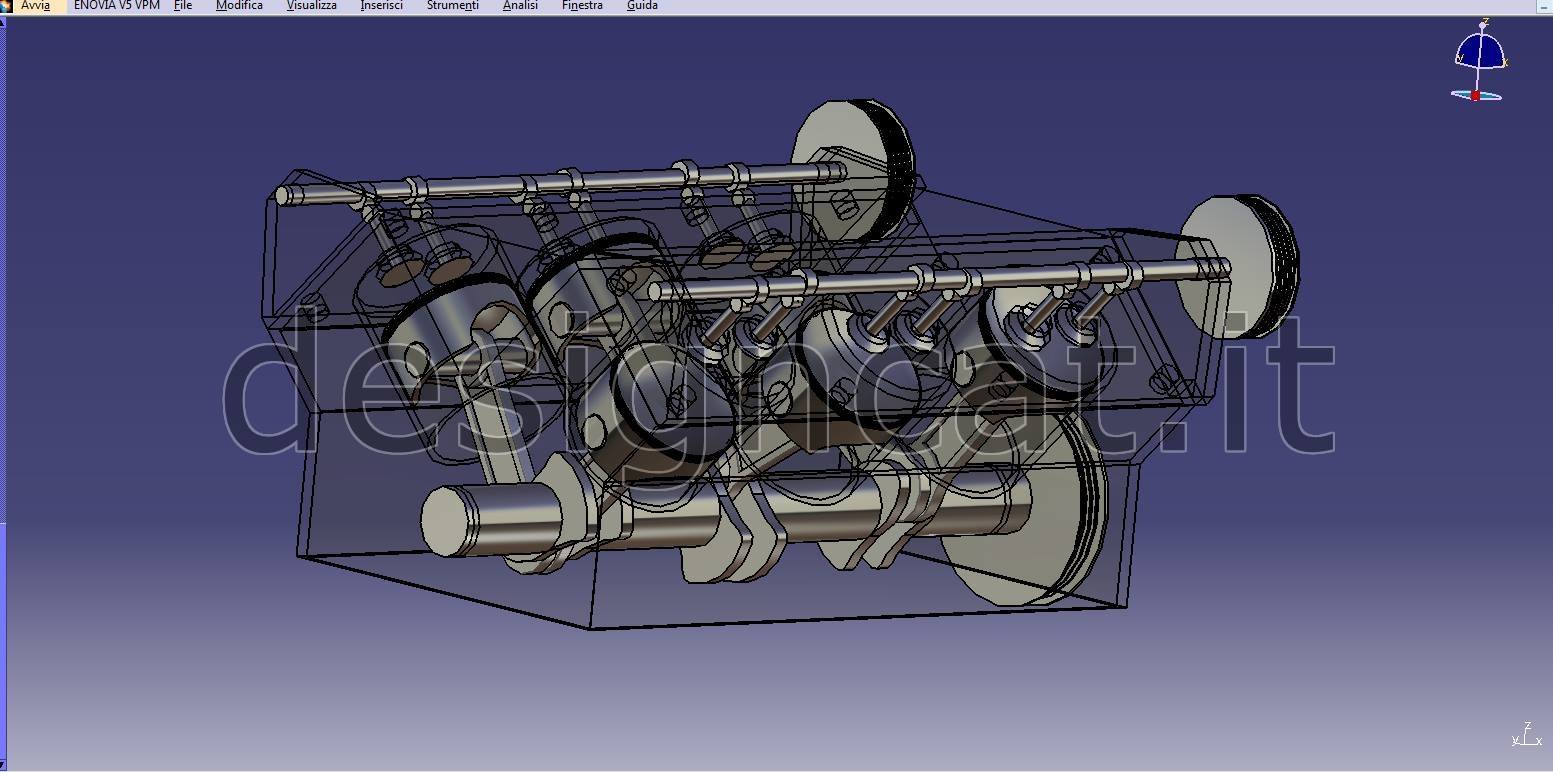This screenshot has width=1553, height=773.
Task: Open the Strumenti menu
Action: (x=452, y=6)
